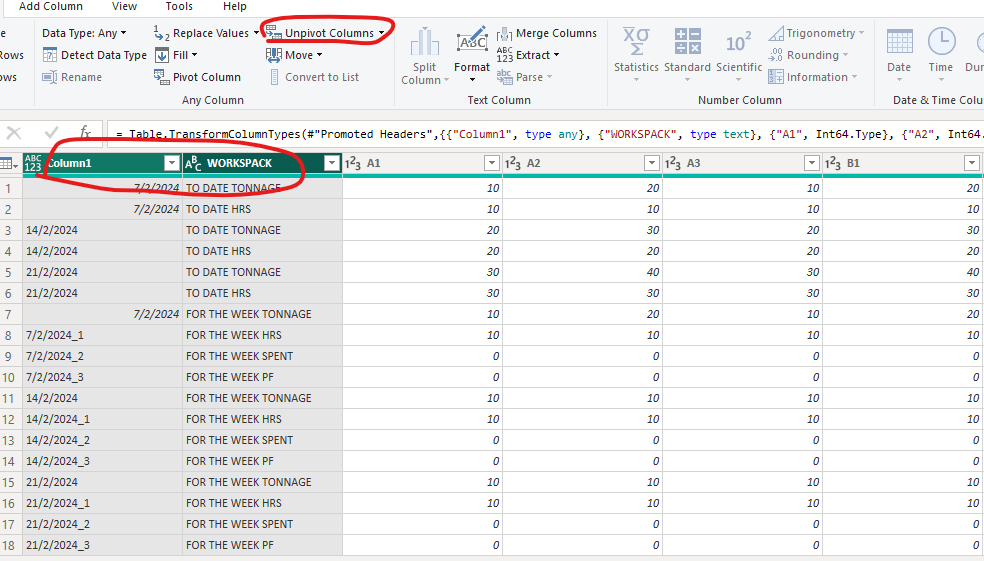
Task: Click the Format text icon
Action: tap(472, 41)
